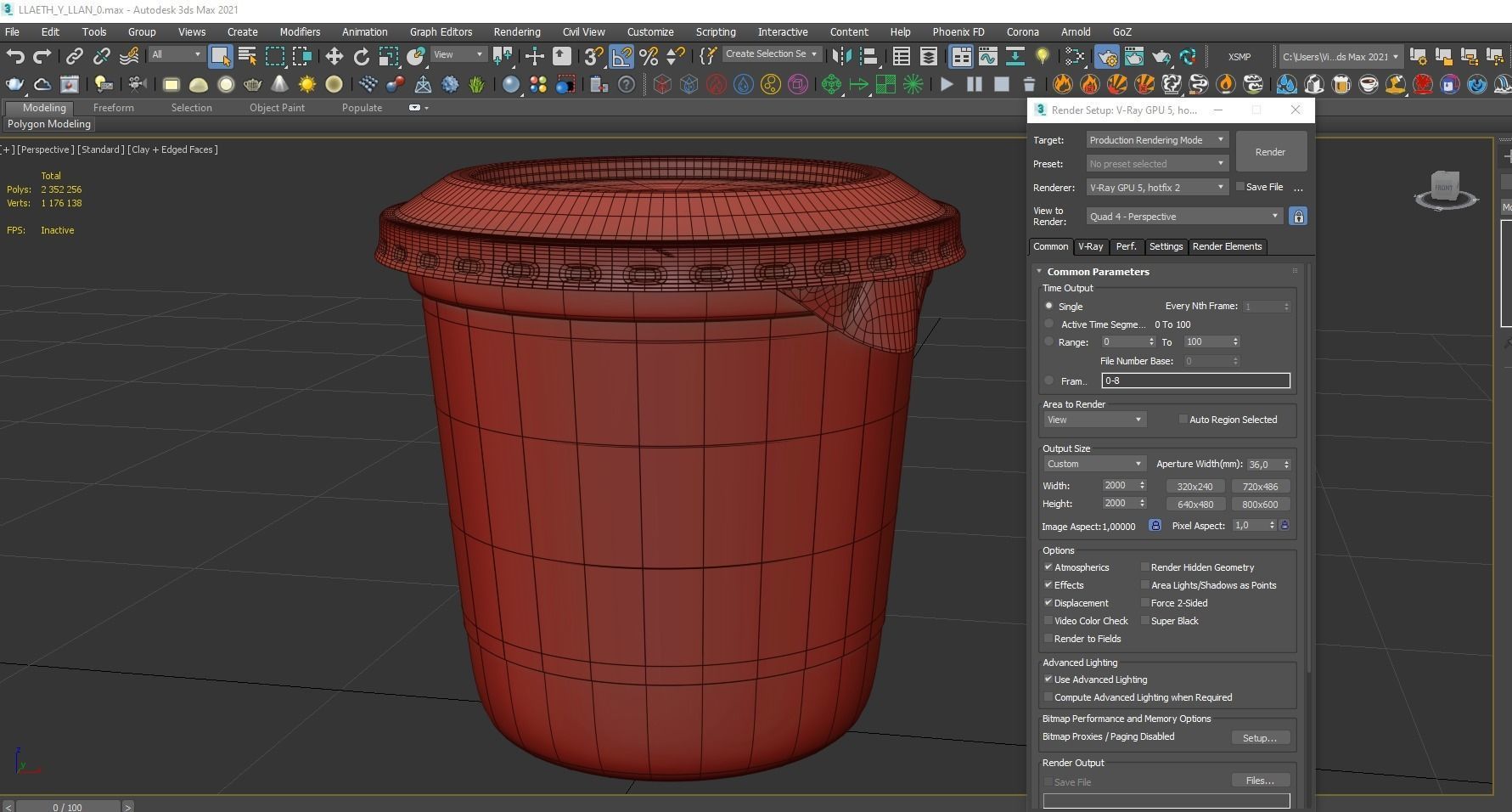The width and height of the screenshot is (1512, 812).
Task: Open the Area to Render View dropdown
Action: pos(1094,420)
